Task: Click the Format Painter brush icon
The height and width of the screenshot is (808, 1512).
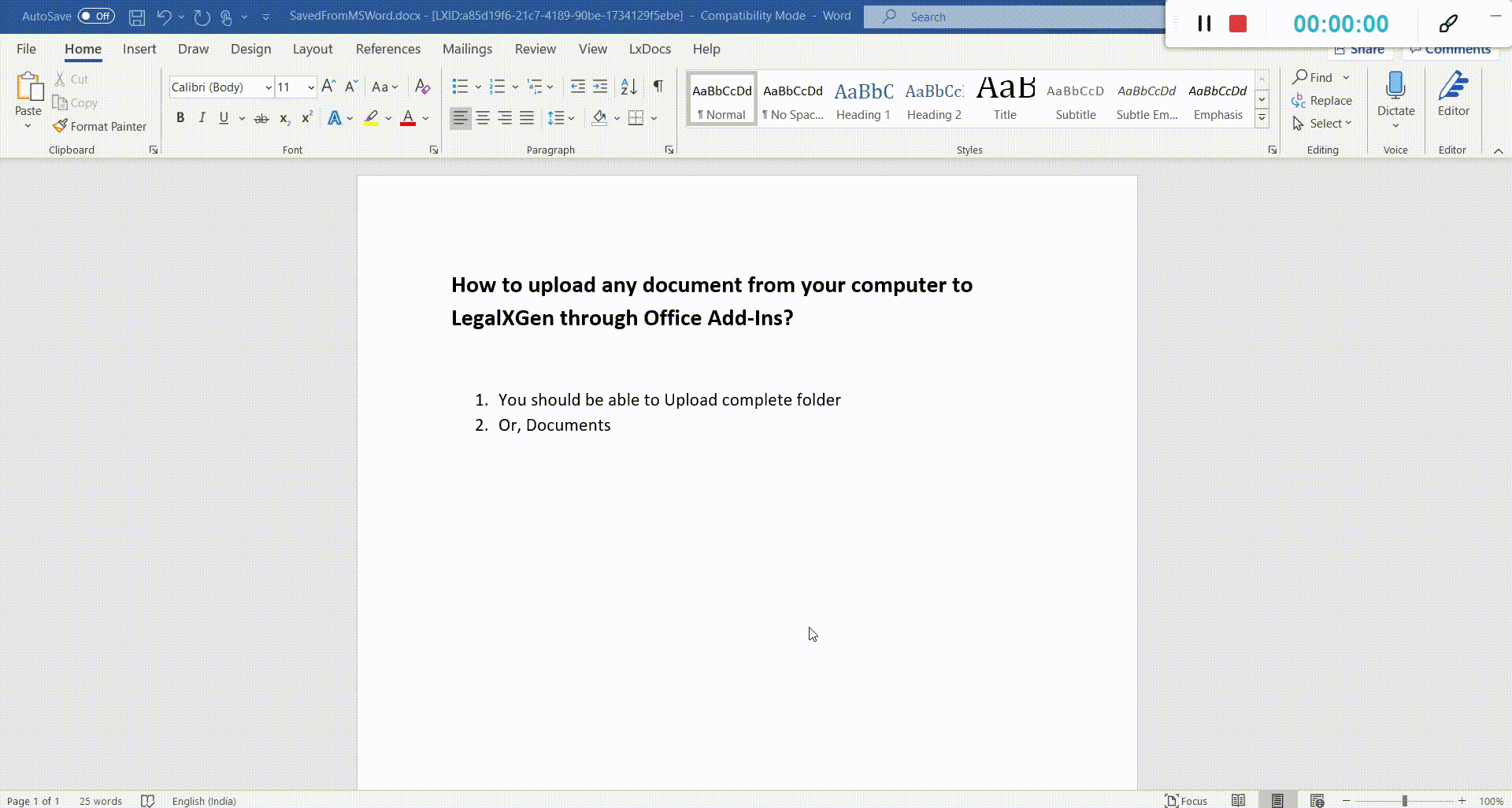Action: click(60, 126)
